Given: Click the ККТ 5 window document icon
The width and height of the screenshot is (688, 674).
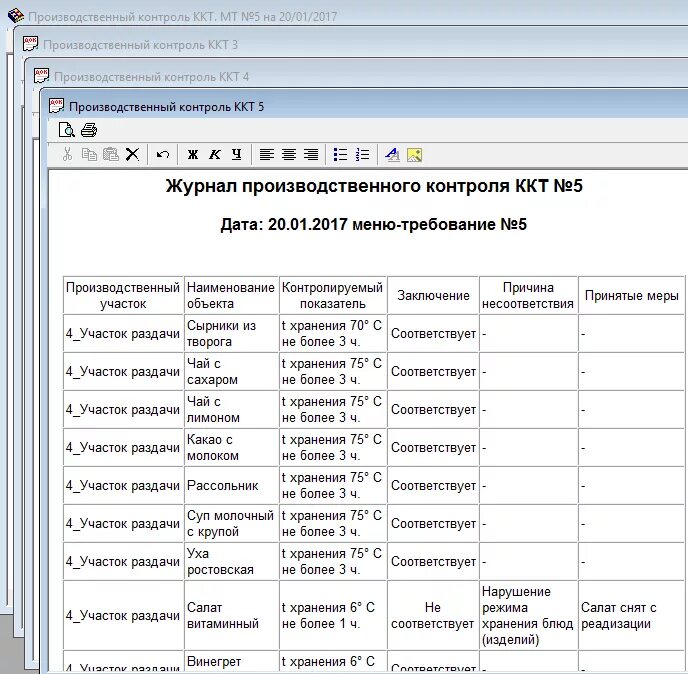Looking at the screenshot, I should point(56,106).
